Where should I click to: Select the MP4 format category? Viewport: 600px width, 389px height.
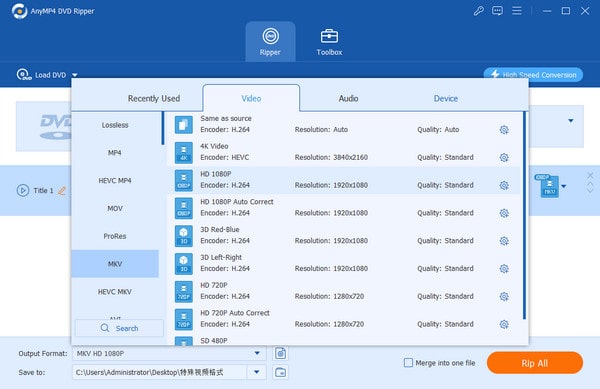pyautogui.click(x=115, y=153)
